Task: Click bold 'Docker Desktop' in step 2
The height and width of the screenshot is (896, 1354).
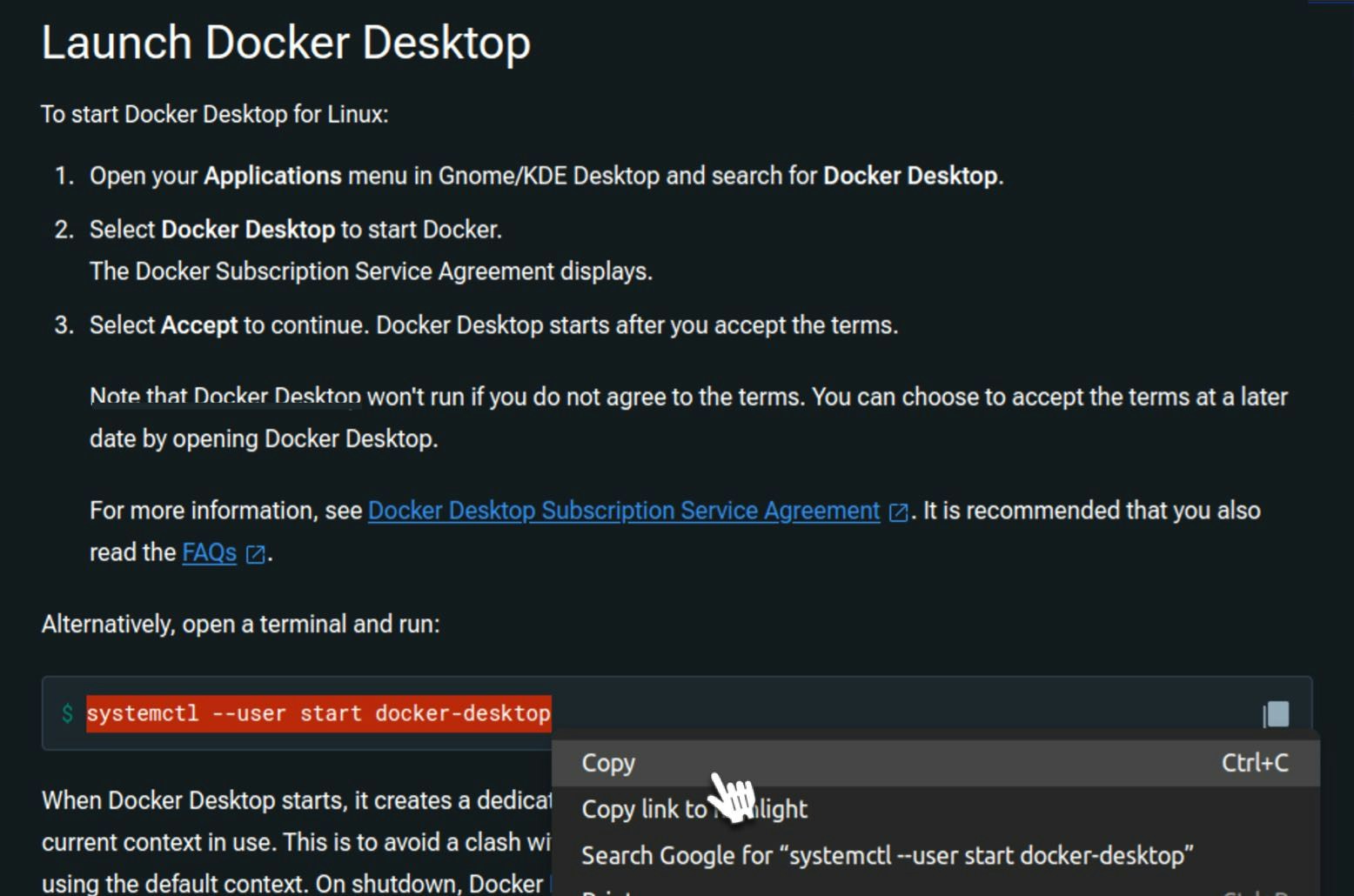Action: pos(248,230)
